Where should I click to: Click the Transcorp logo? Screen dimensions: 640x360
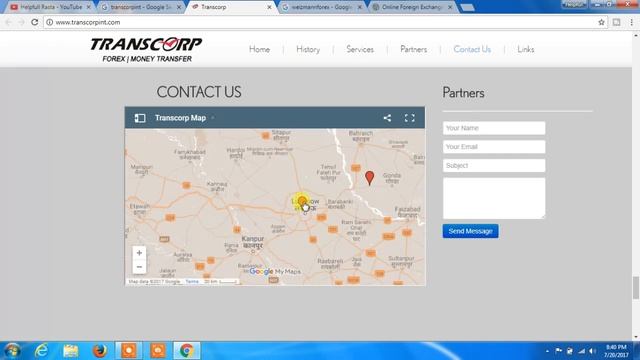(146, 50)
